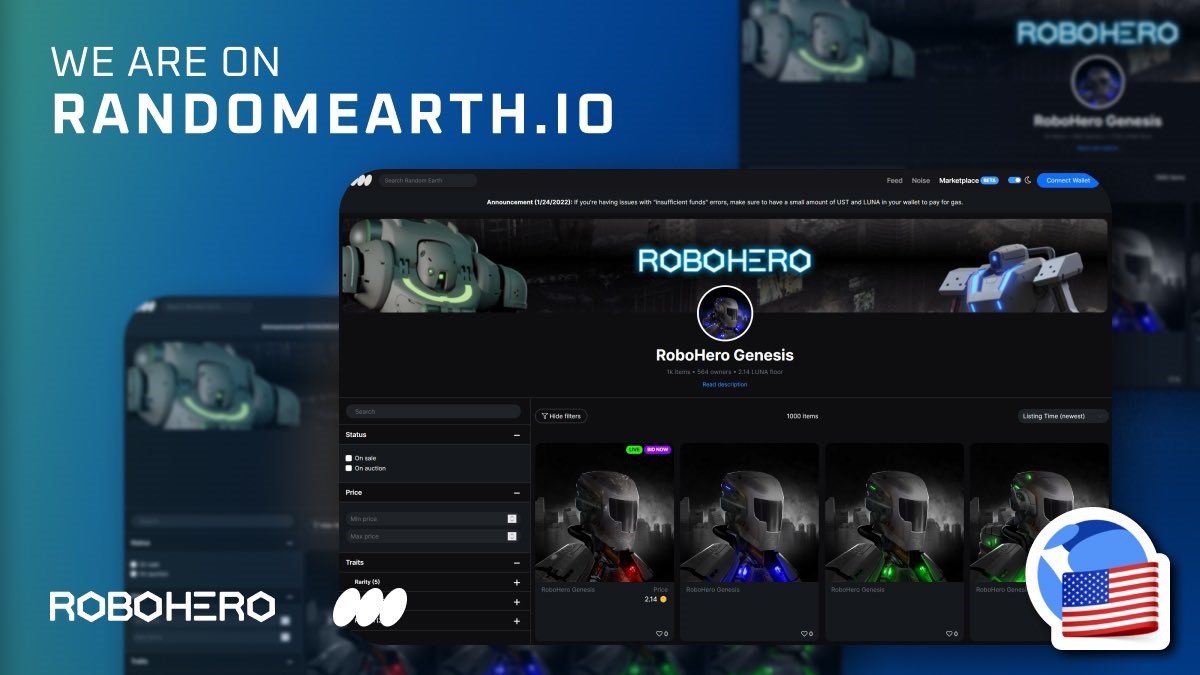Click the glowing ROBOHERO banner title
The height and width of the screenshot is (675, 1200).
tap(725, 262)
